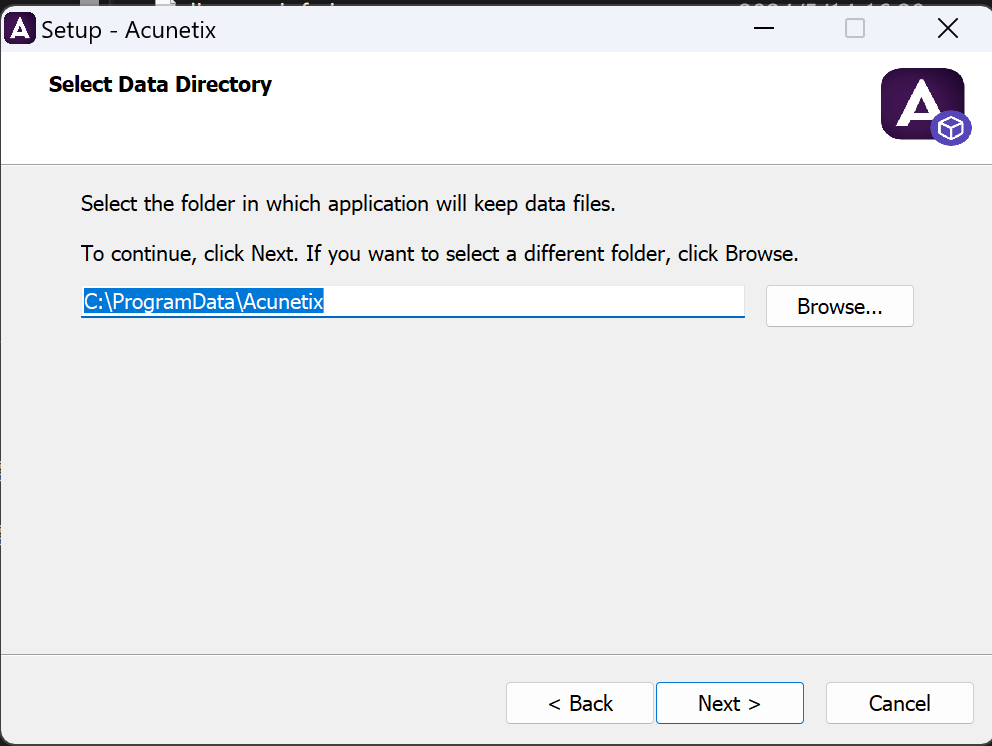992x746 pixels.
Task: Click the "Setup - Acunetix" window title text
Action: click(x=128, y=30)
